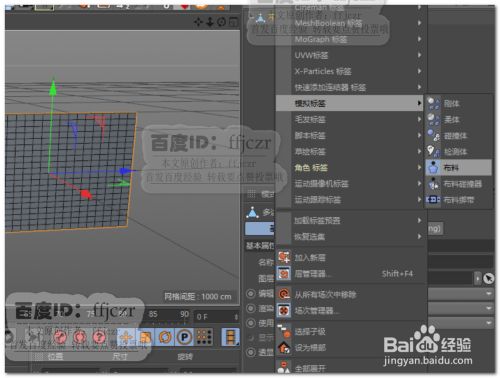Toggle the 渲染 radio button in attributes

click(250, 308)
